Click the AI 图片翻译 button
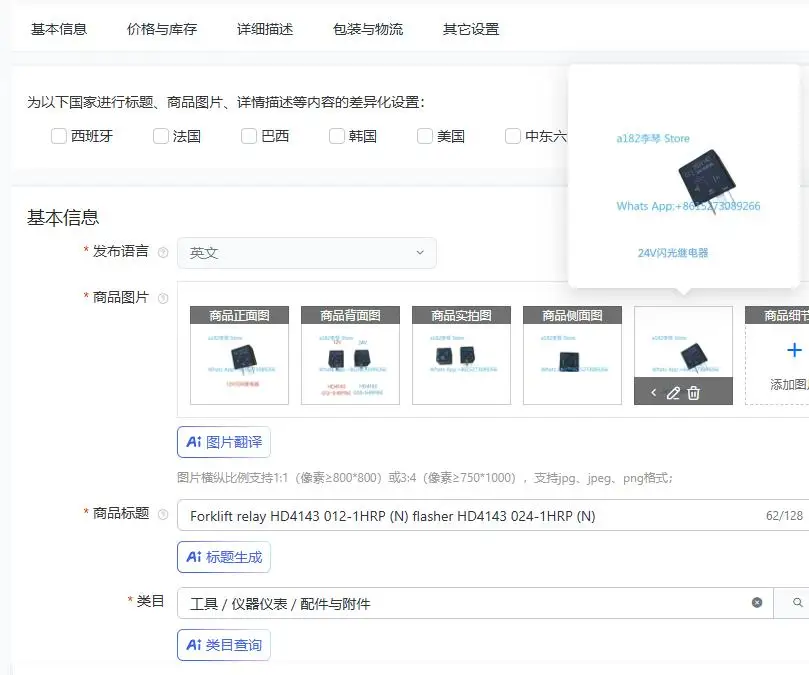809x675 pixels. click(x=224, y=442)
